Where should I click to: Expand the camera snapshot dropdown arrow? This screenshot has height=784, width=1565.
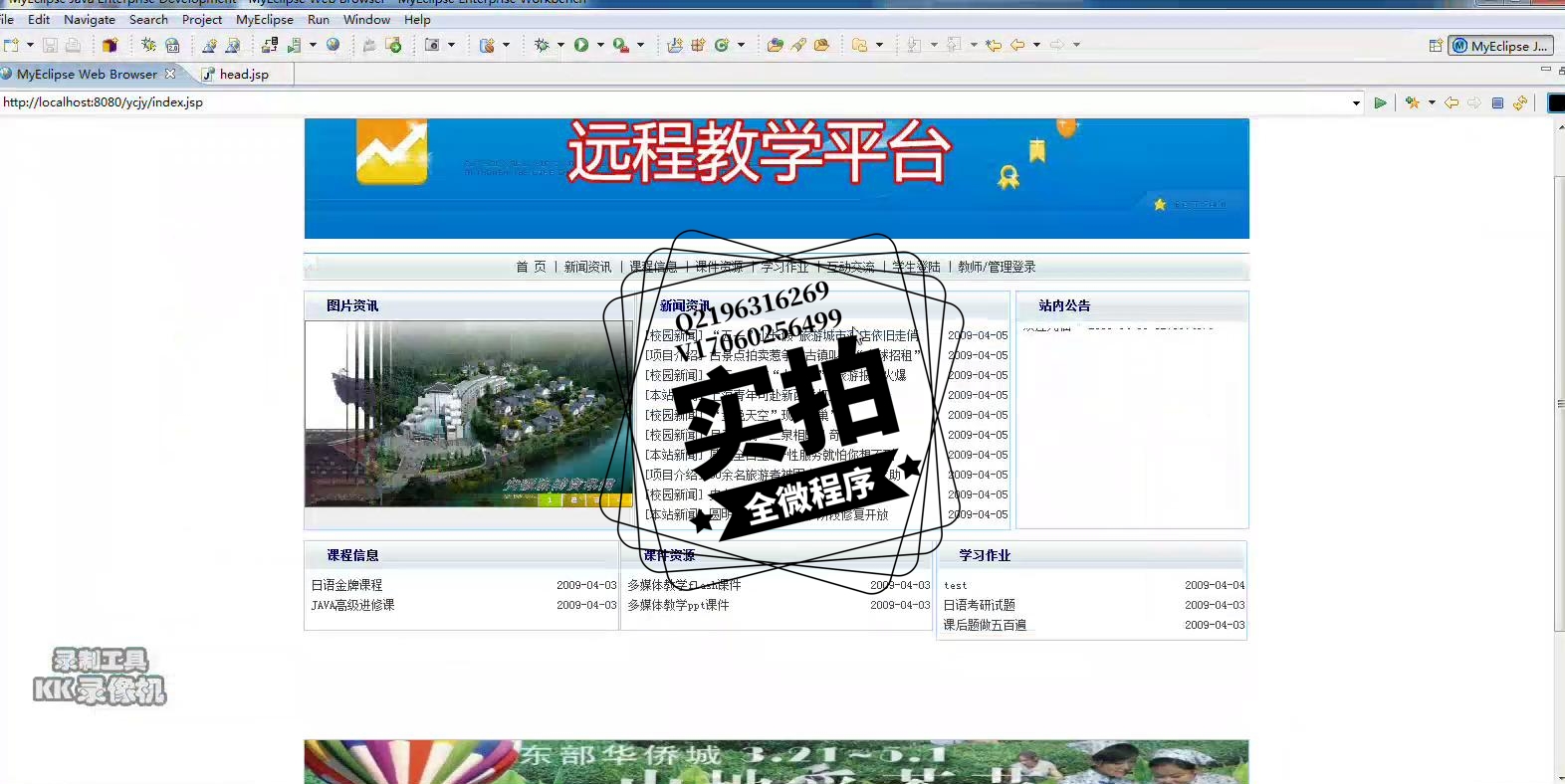click(451, 45)
